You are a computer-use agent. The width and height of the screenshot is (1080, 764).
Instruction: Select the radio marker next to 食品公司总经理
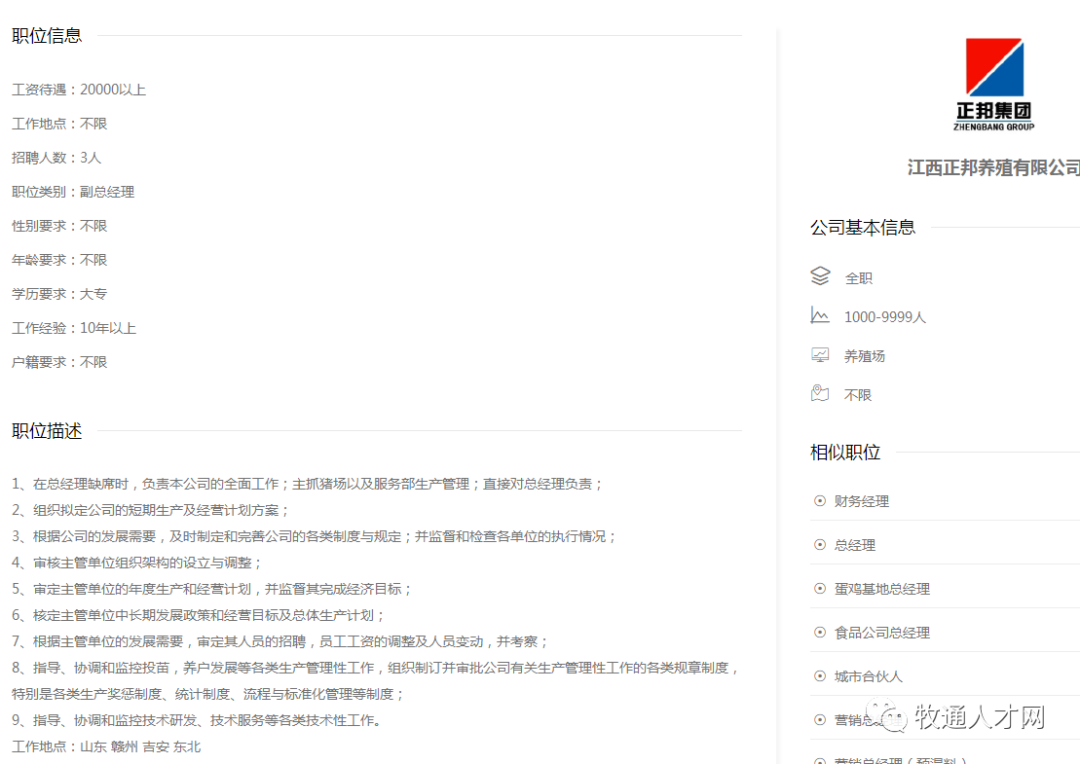(818, 632)
